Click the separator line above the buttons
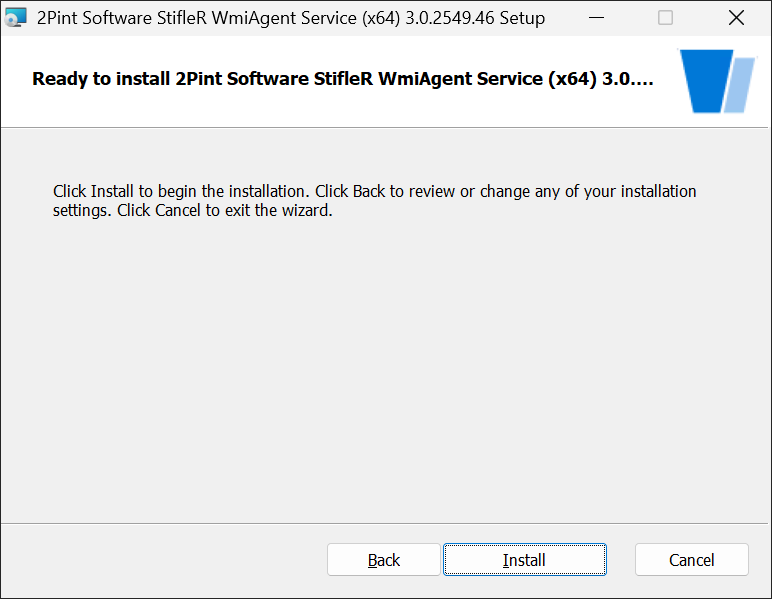Viewport: 772px width, 599px height. click(x=386, y=523)
